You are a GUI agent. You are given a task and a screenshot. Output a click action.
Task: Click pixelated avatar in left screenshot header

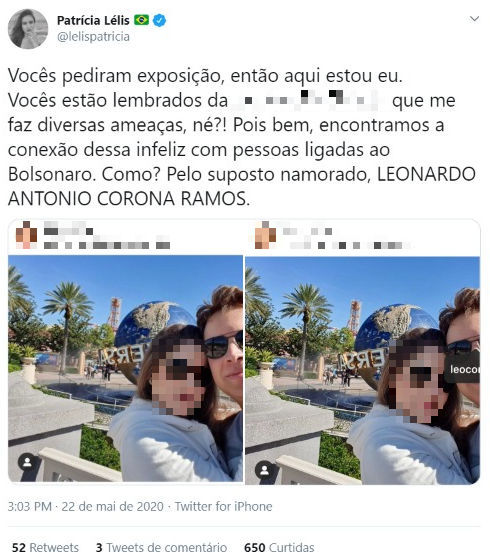(x=26, y=235)
